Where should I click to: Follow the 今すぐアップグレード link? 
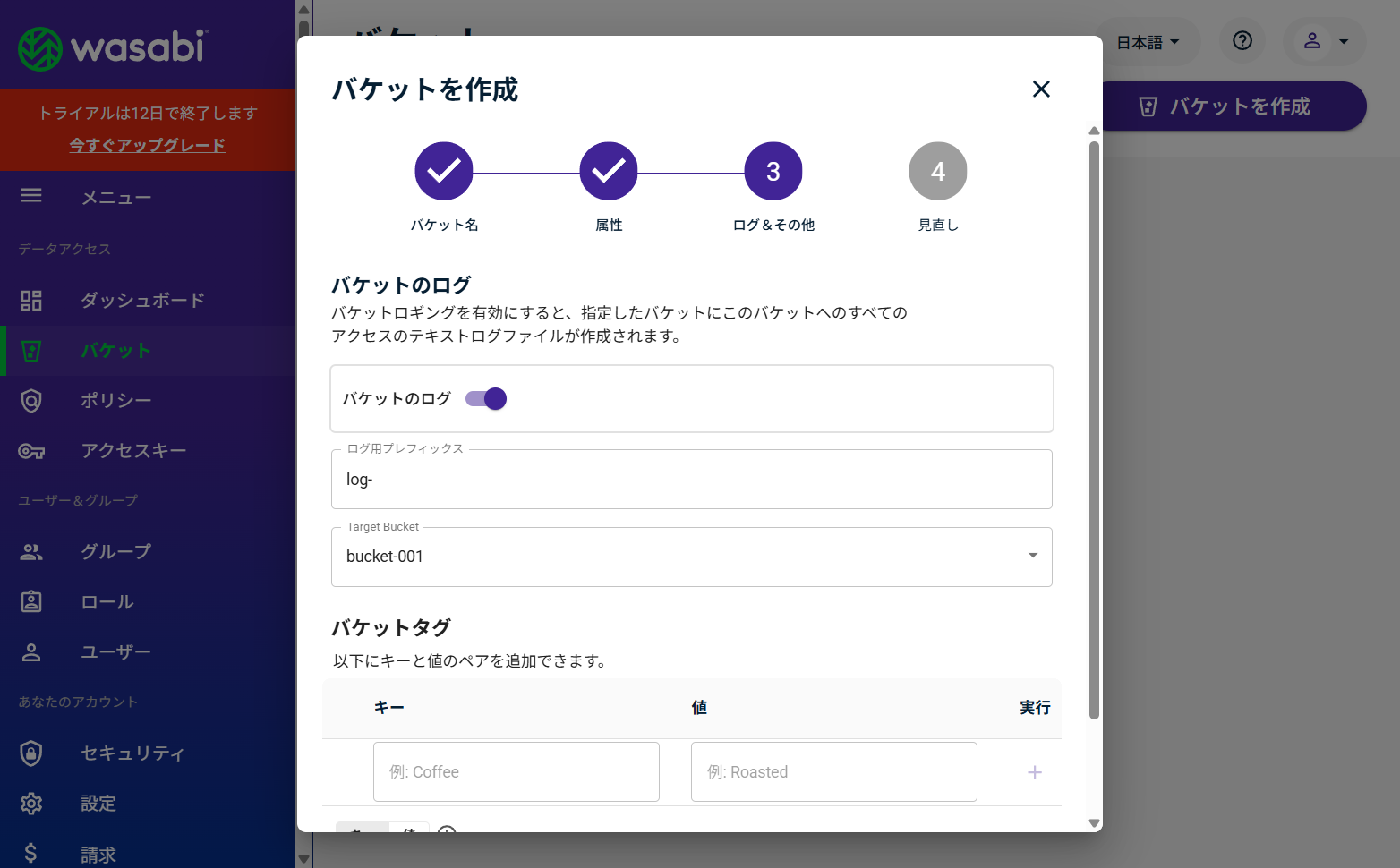pos(148,145)
